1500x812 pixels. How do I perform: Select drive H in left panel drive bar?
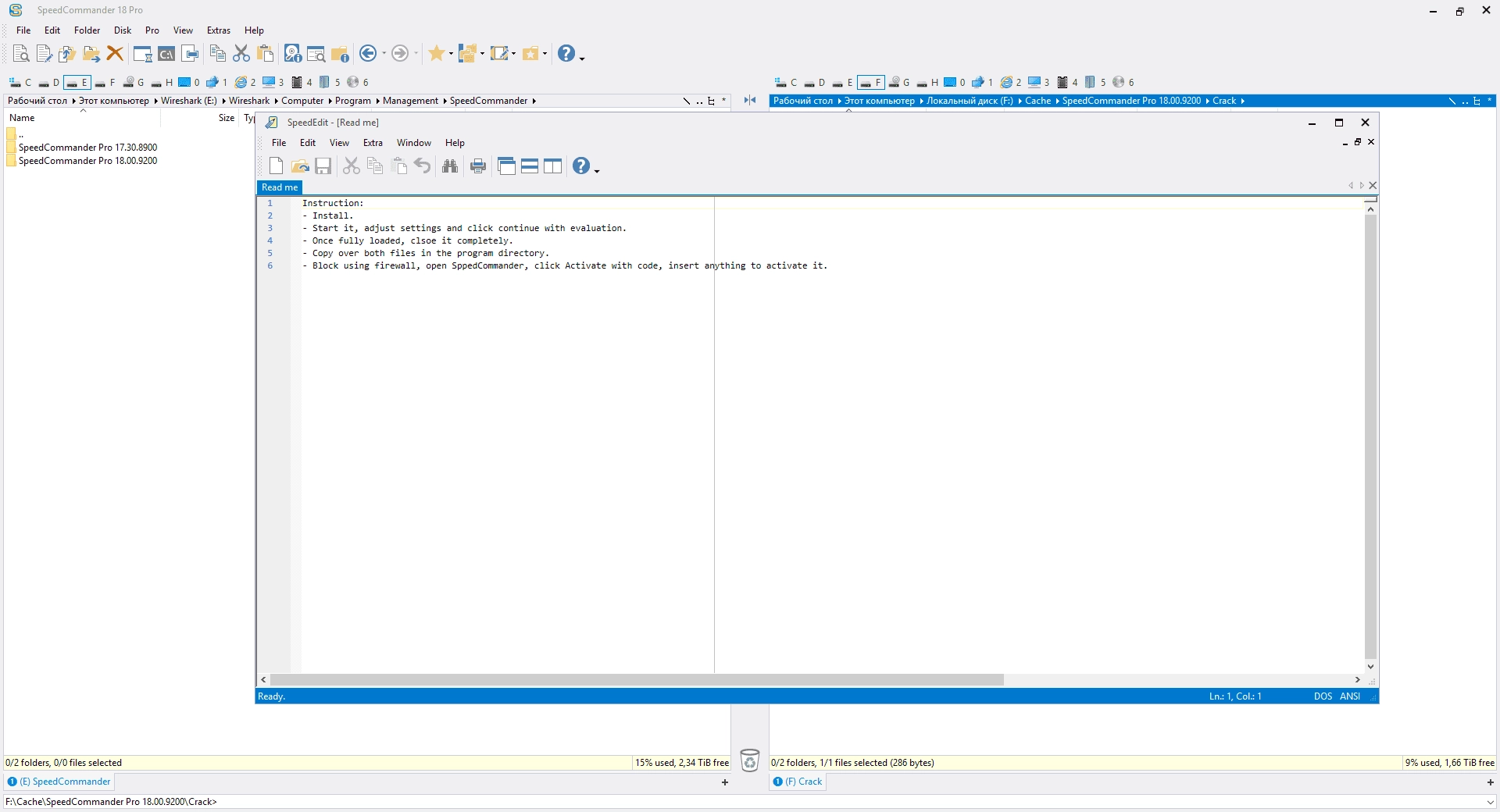coord(161,82)
